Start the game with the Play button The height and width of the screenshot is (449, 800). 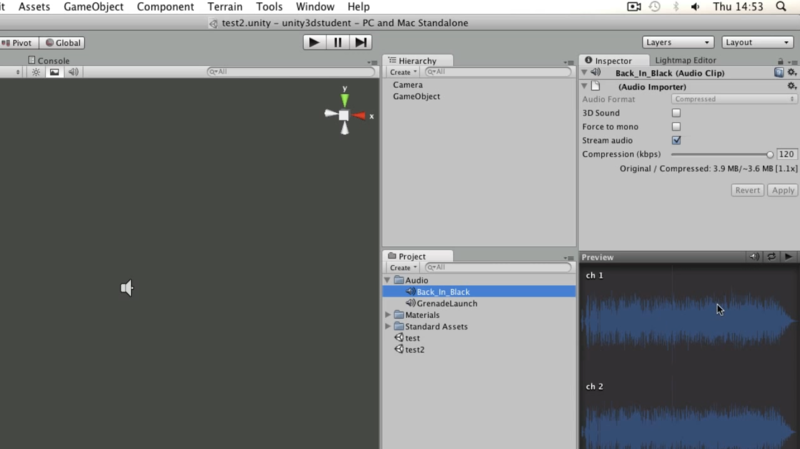pos(314,42)
